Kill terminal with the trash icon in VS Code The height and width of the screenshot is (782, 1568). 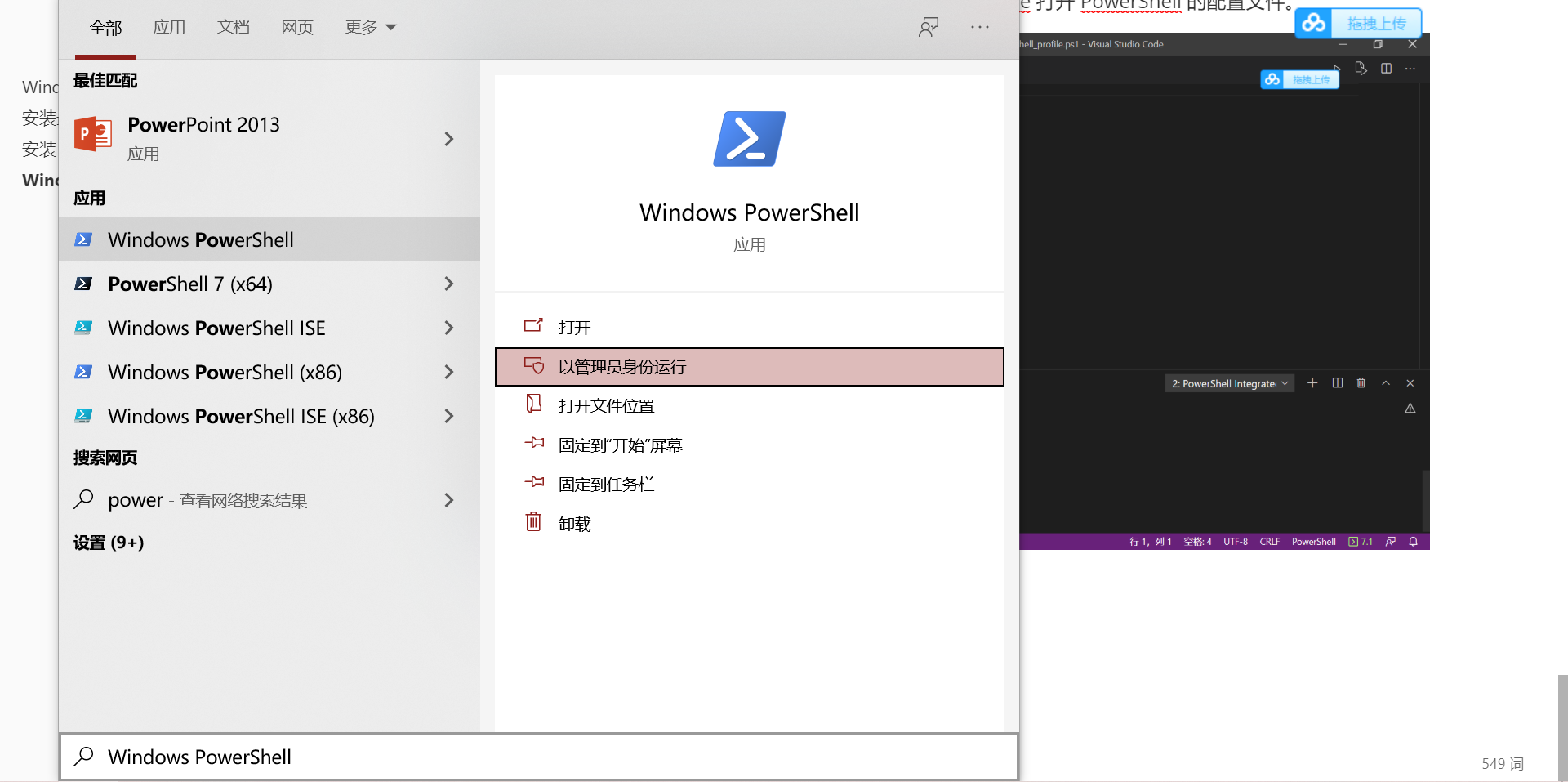[1361, 382]
